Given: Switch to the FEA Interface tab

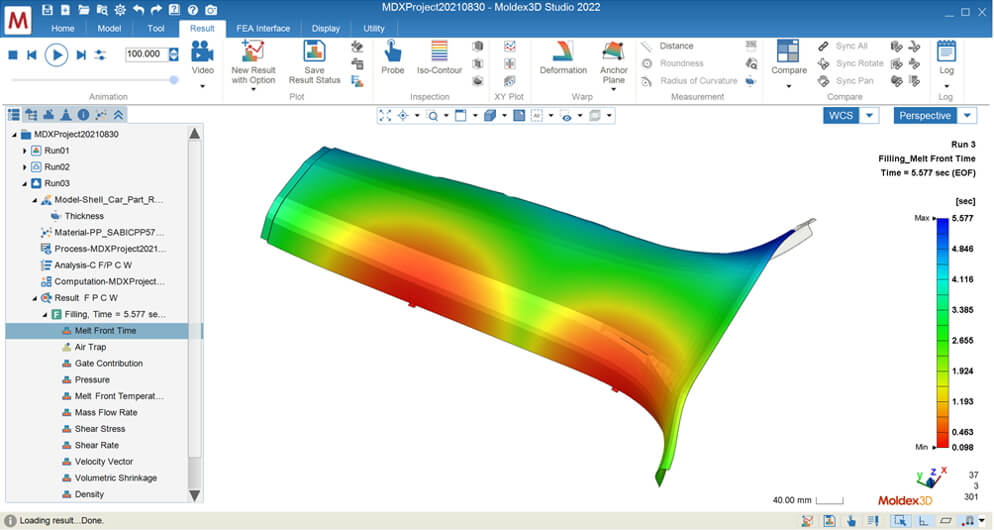Looking at the screenshot, I should click(x=263, y=29).
